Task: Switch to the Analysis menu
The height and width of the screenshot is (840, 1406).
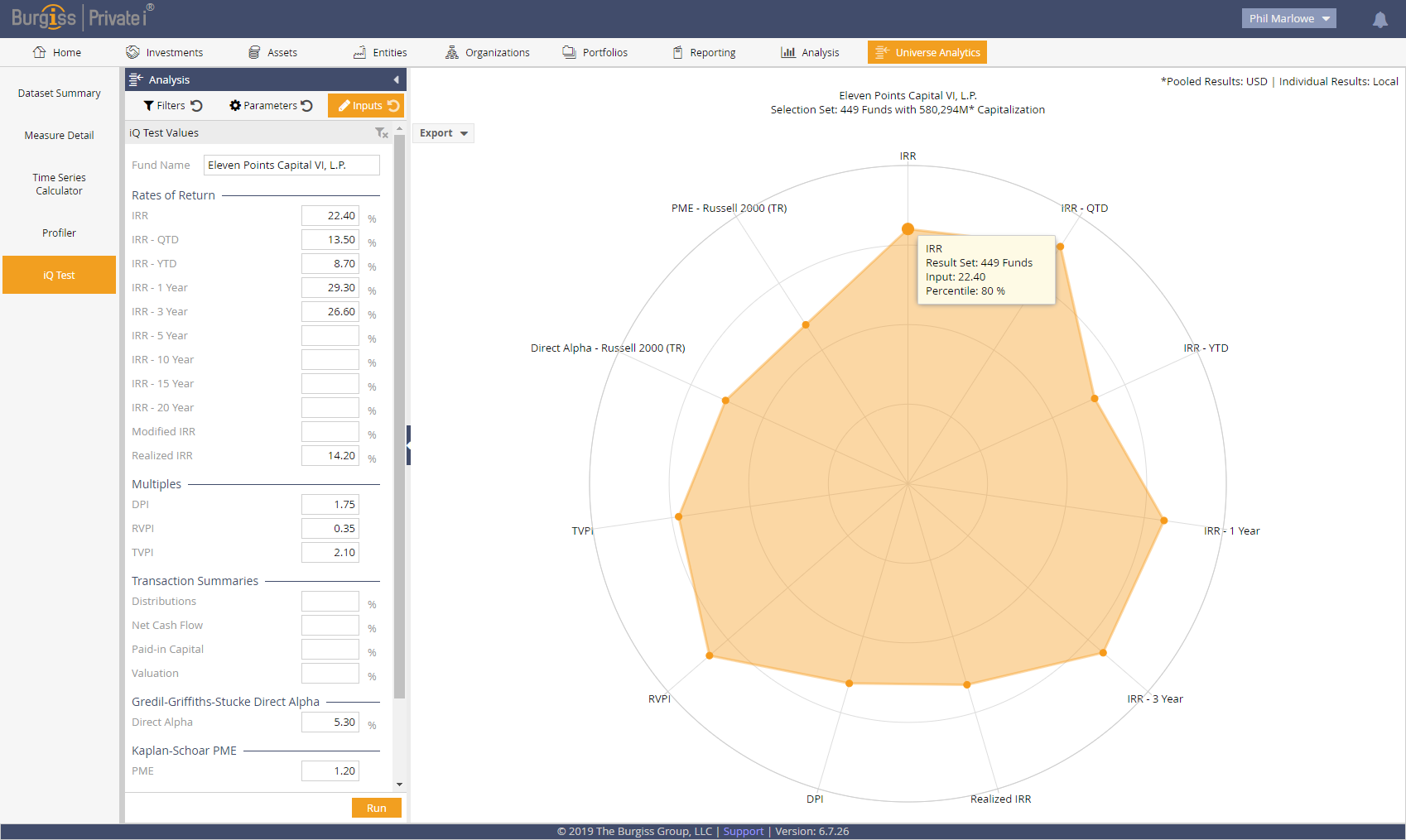Action: (810, 52)
